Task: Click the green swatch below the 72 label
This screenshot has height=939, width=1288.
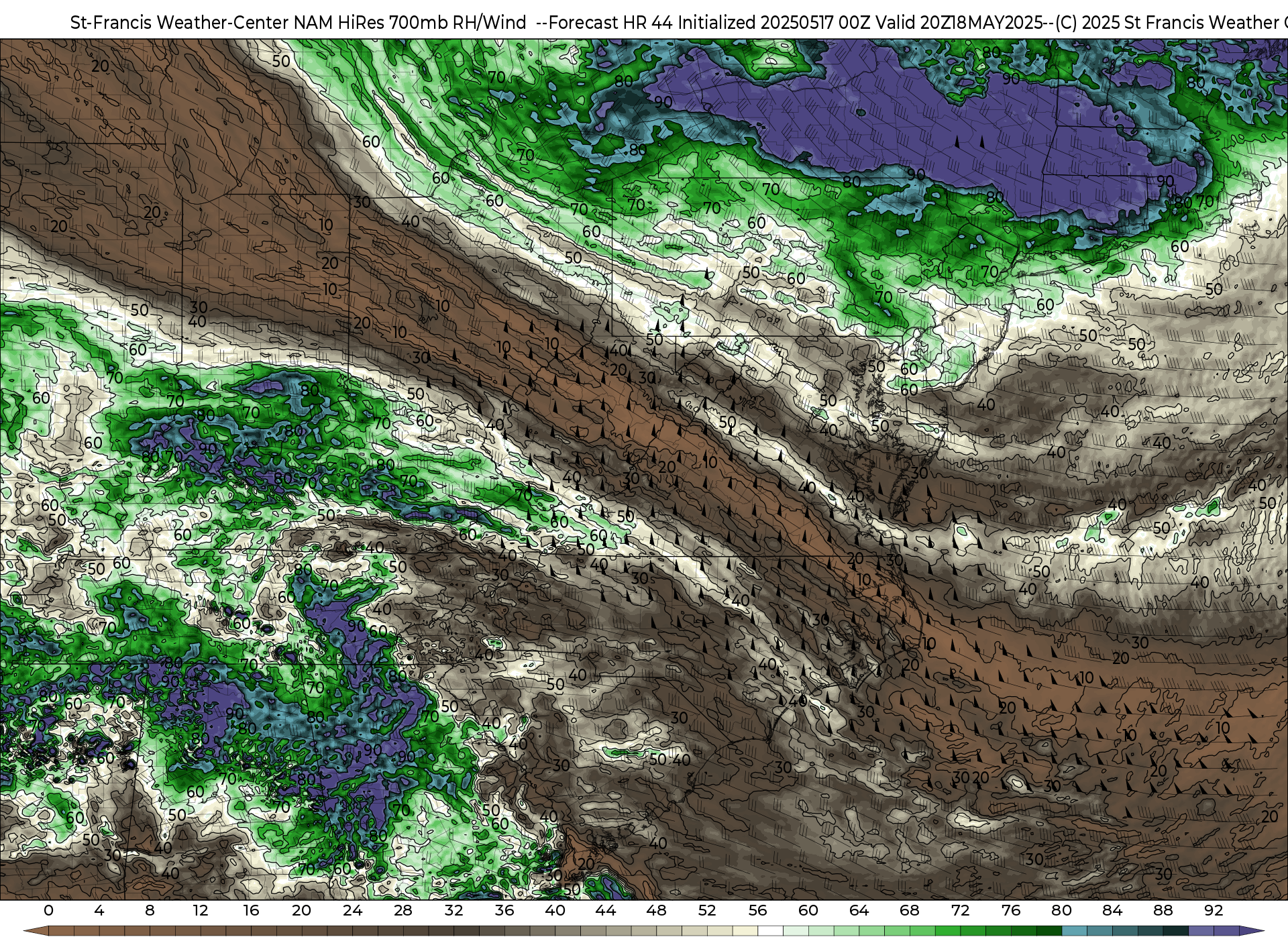Action: click(973, 932)
